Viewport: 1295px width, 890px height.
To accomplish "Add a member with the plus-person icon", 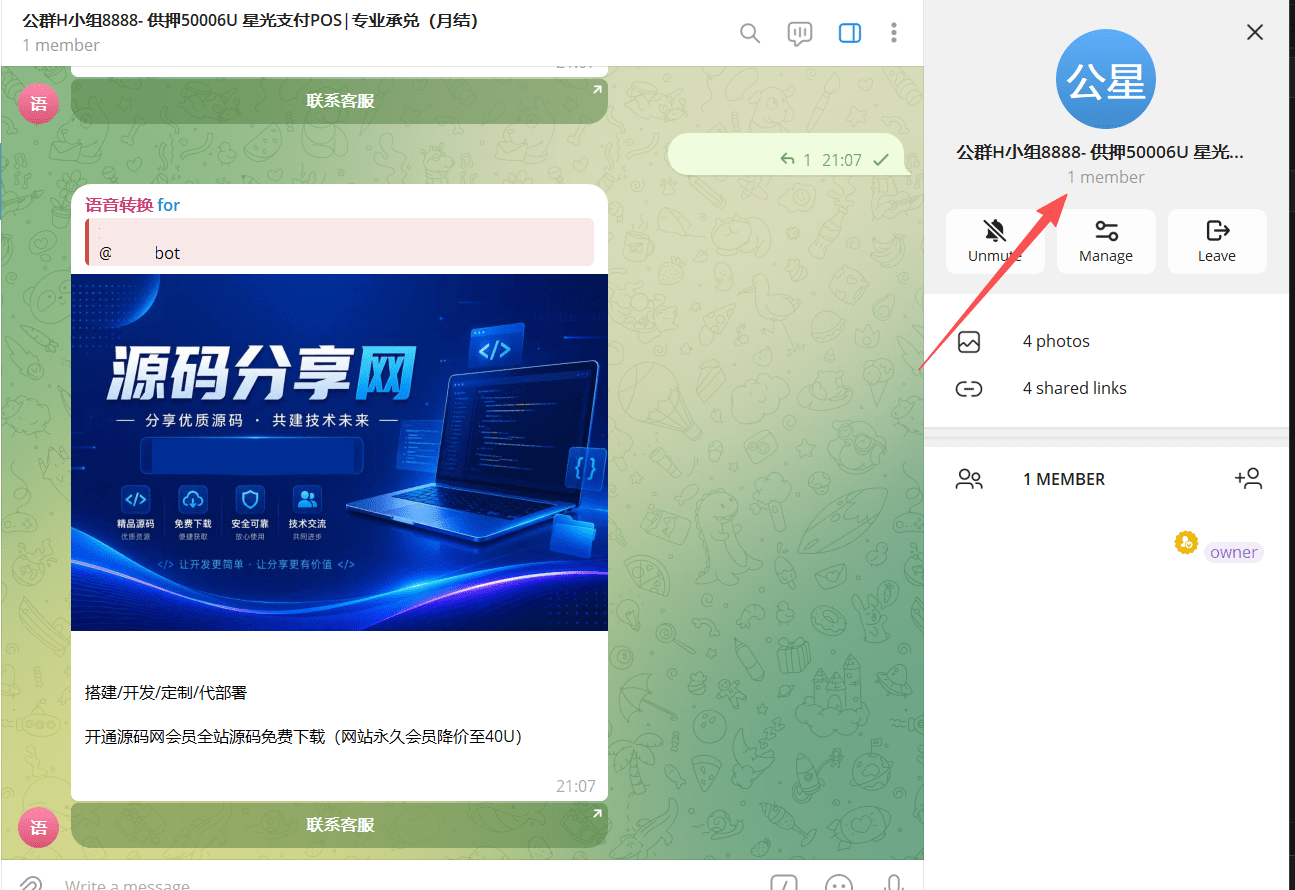I will click(x=1248, y=478).
